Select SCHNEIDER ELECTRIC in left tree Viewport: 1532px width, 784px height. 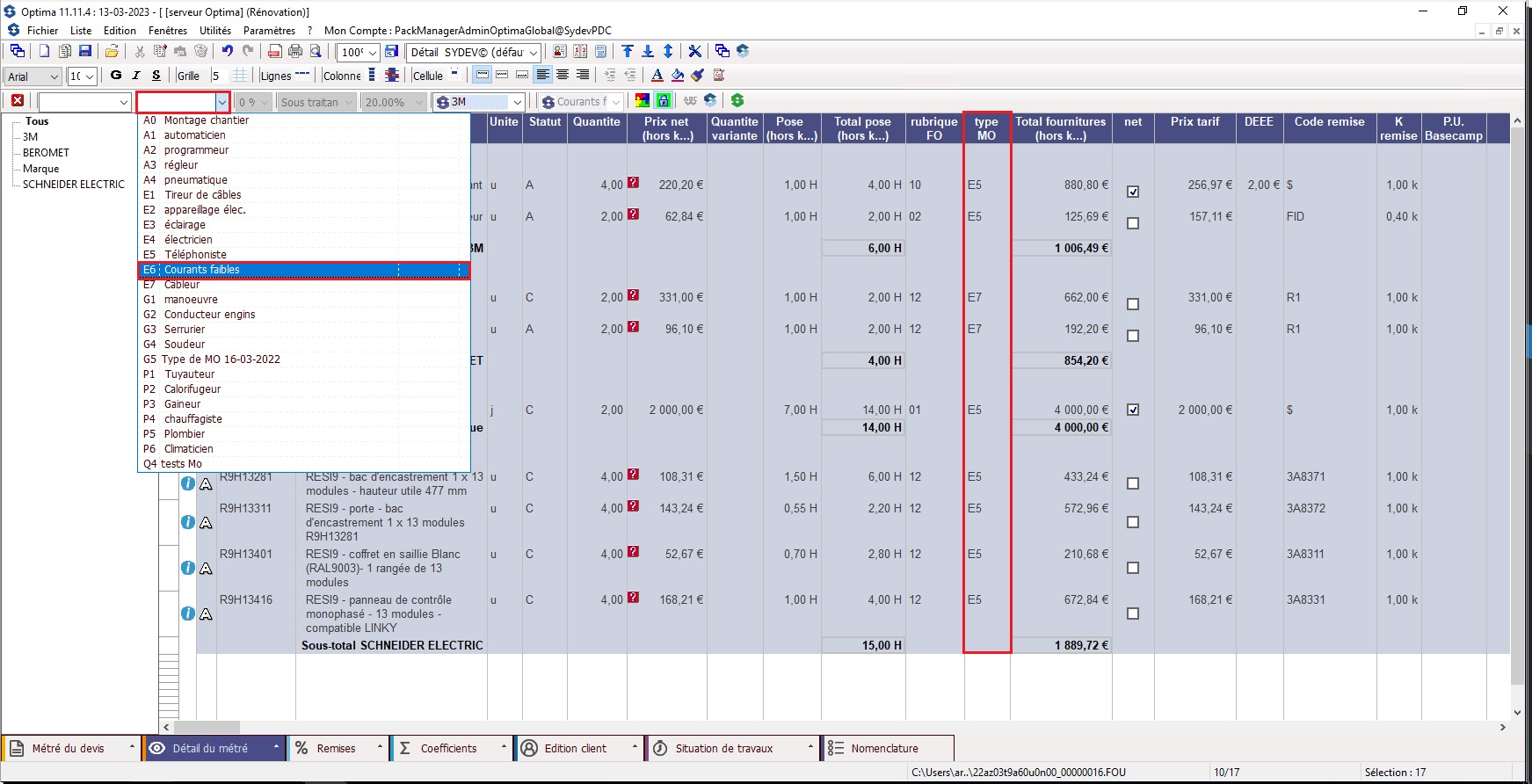click(74, 185)
